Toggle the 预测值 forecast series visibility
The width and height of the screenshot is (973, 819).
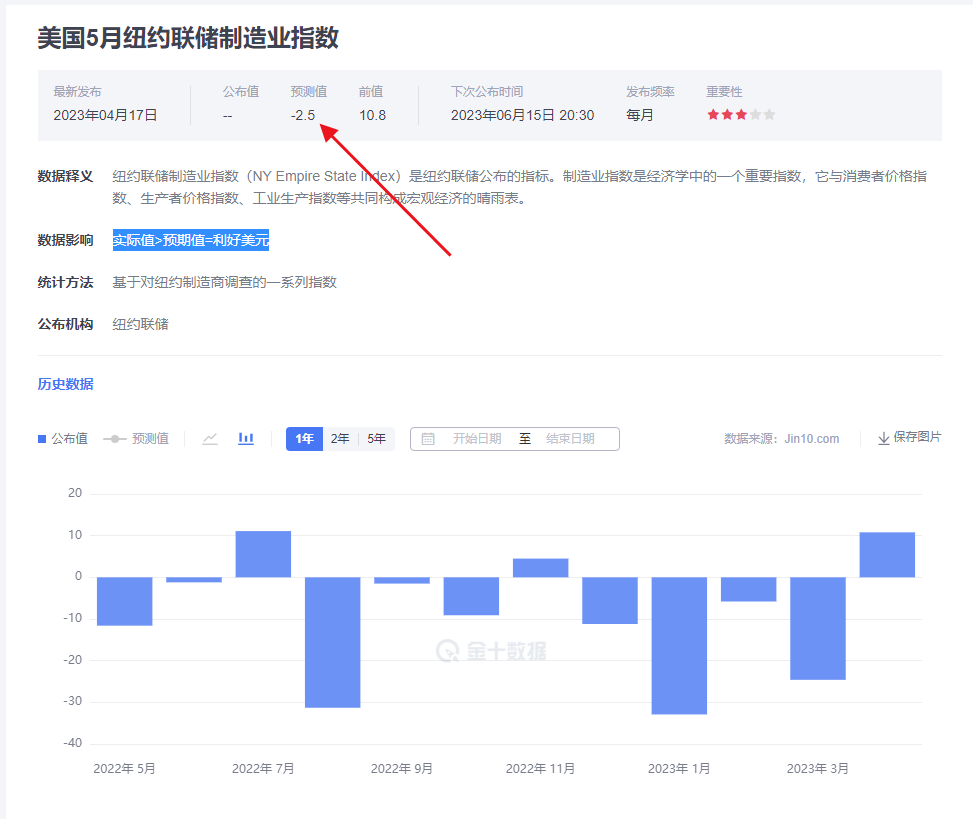[x=149, y=438]
